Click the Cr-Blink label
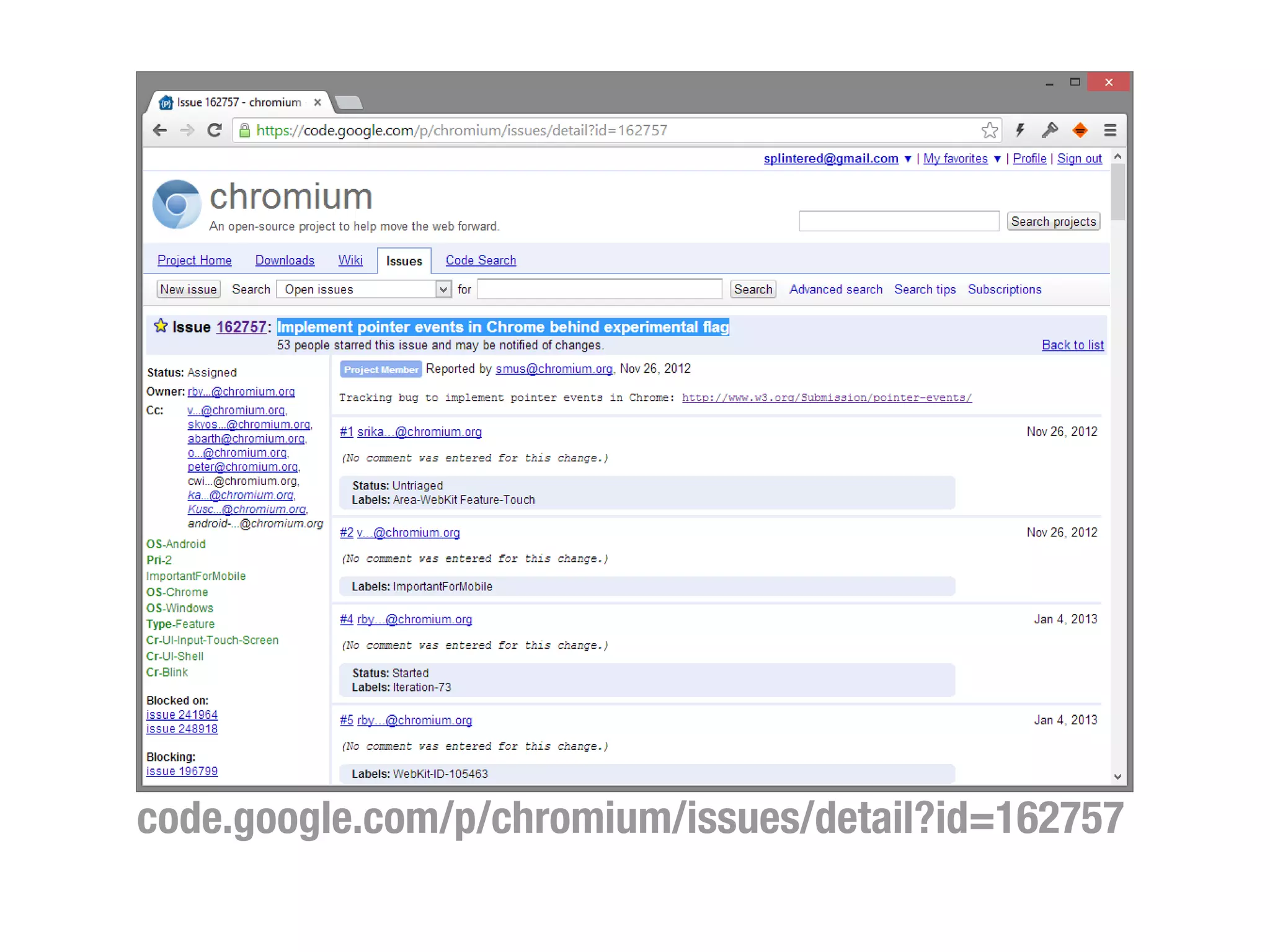Image resolution: width=1270 pixels, height=952 pixels. (167, 673)
